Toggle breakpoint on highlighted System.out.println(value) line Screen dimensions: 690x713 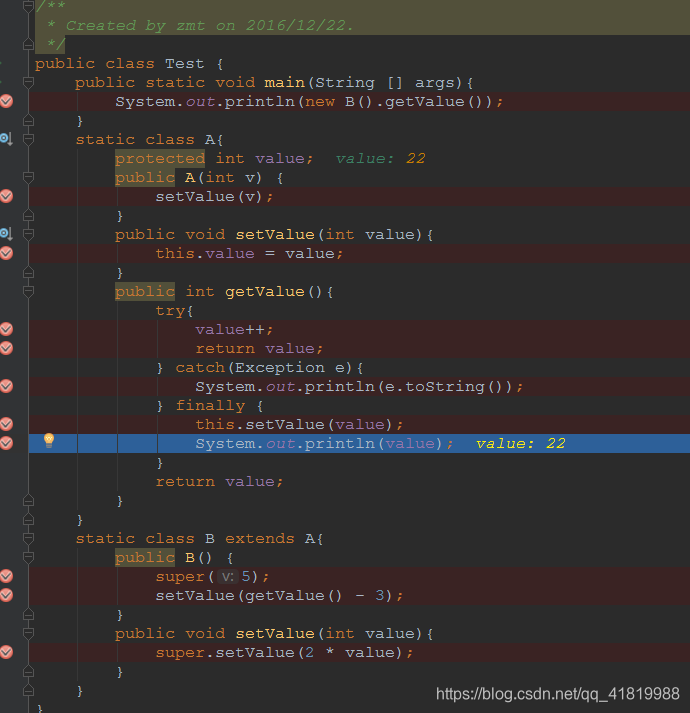pyautogui.click(x=6, y=443)
